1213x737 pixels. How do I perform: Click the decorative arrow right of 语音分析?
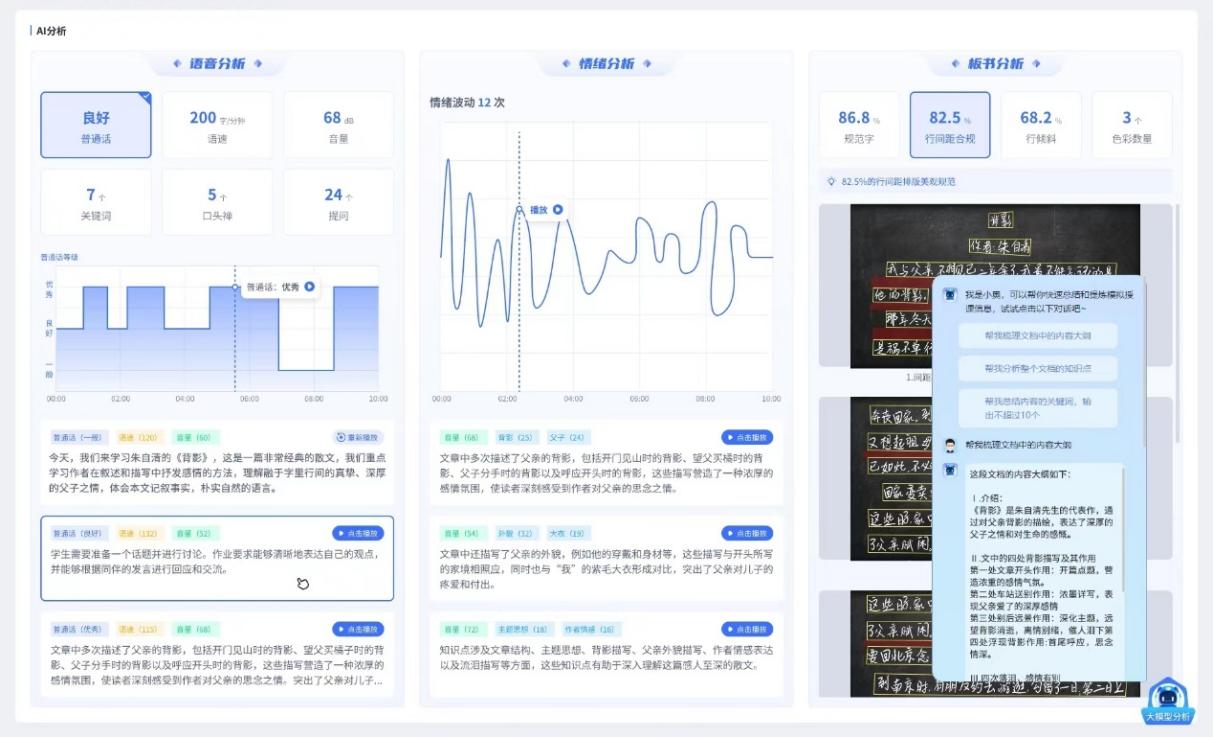pyautogui.click(x=258, y=64)
